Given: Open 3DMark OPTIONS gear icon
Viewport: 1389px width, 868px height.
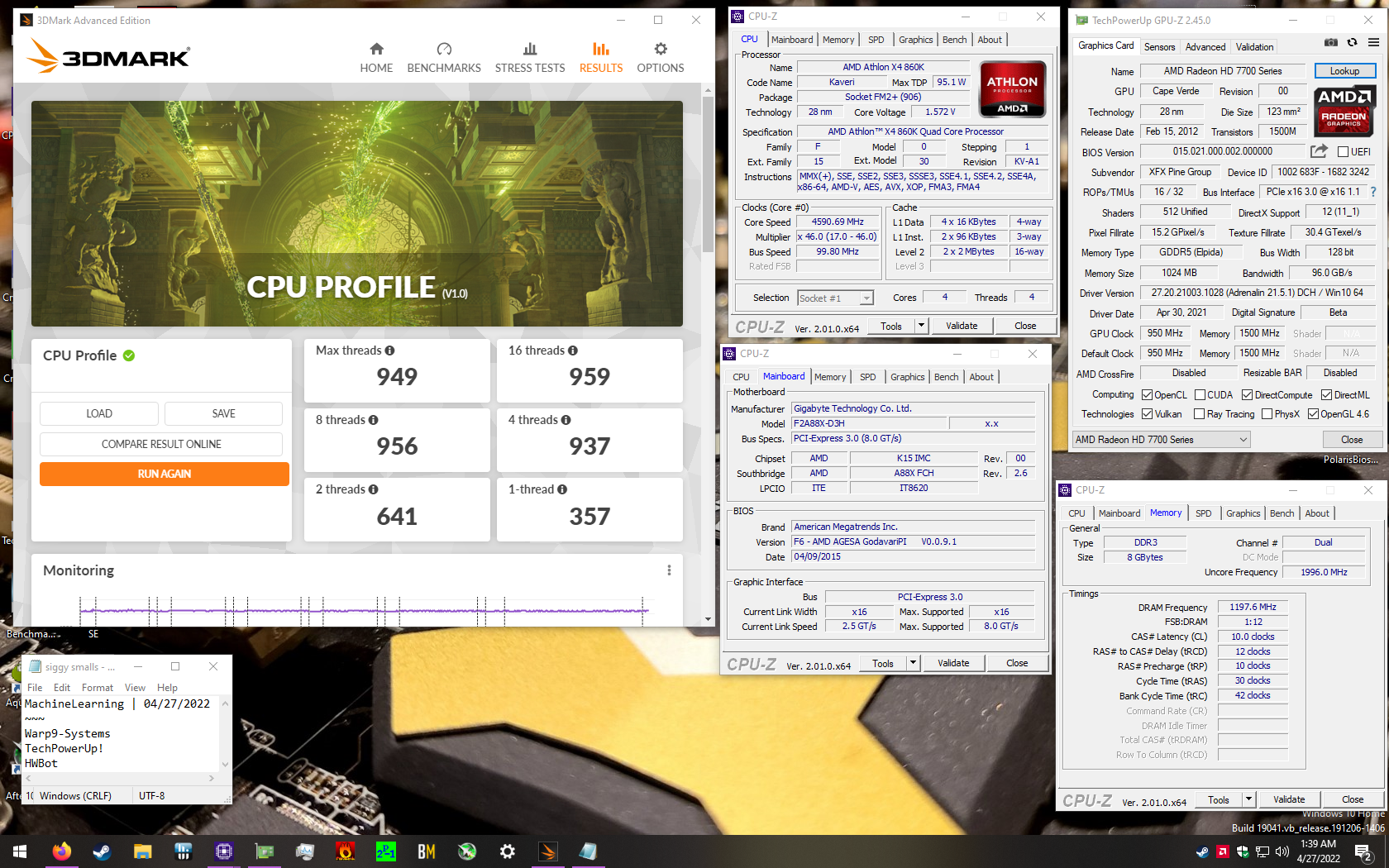Looking at the screenshot, I should 661,49.
